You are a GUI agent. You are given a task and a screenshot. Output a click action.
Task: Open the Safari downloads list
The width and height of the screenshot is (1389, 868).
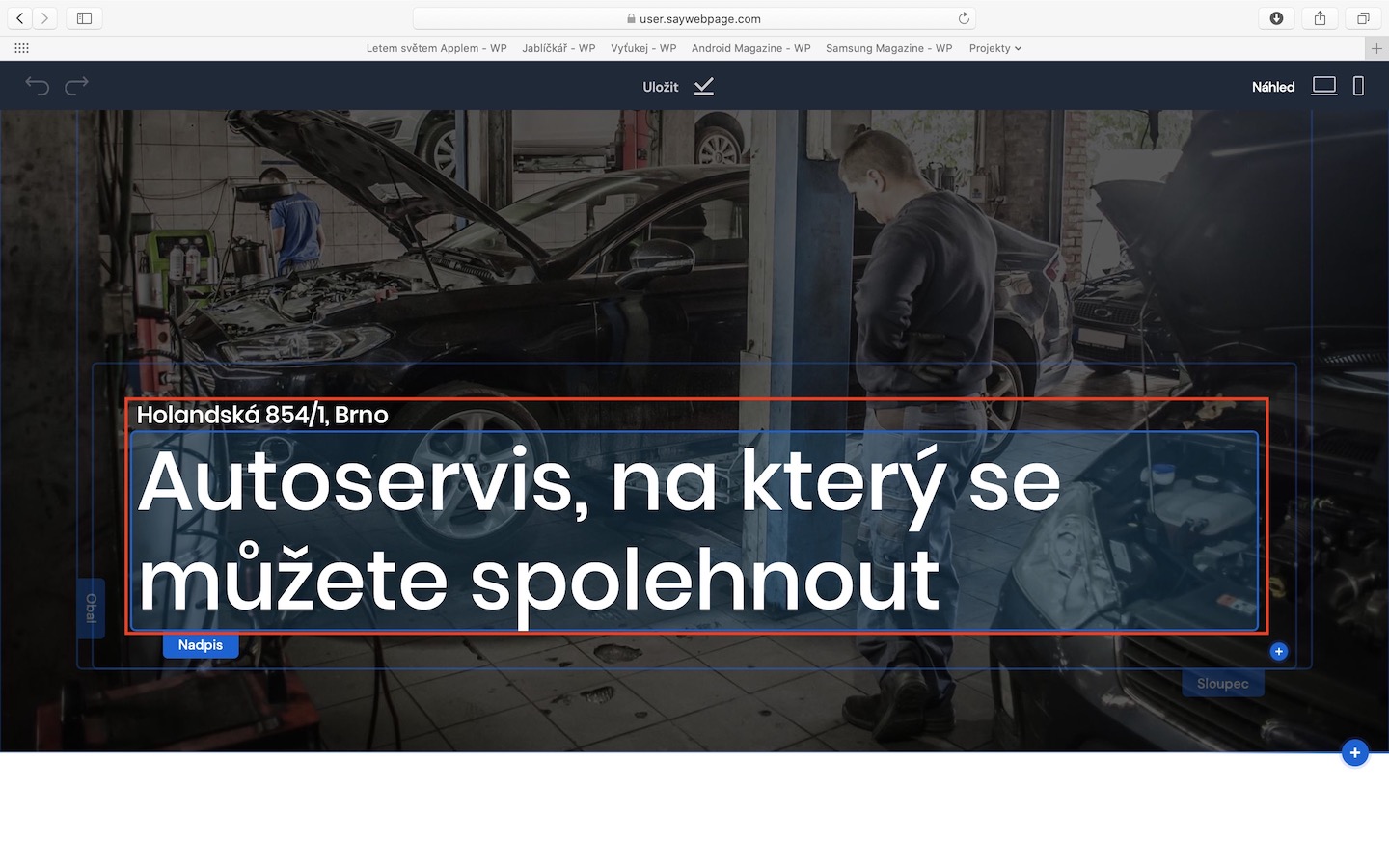[x=1276, y=18]
